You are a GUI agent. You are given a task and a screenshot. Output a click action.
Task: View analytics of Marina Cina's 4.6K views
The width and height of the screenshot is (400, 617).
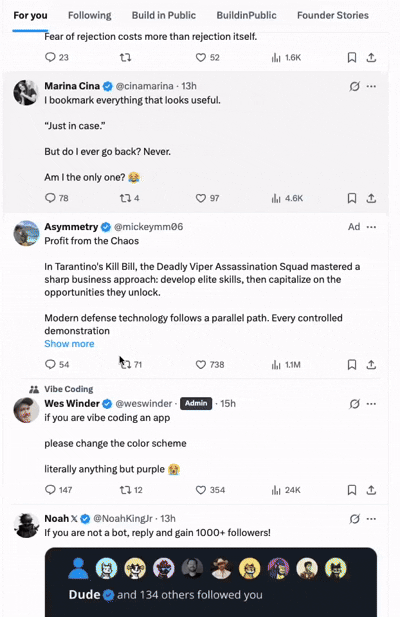pos(288,198)
